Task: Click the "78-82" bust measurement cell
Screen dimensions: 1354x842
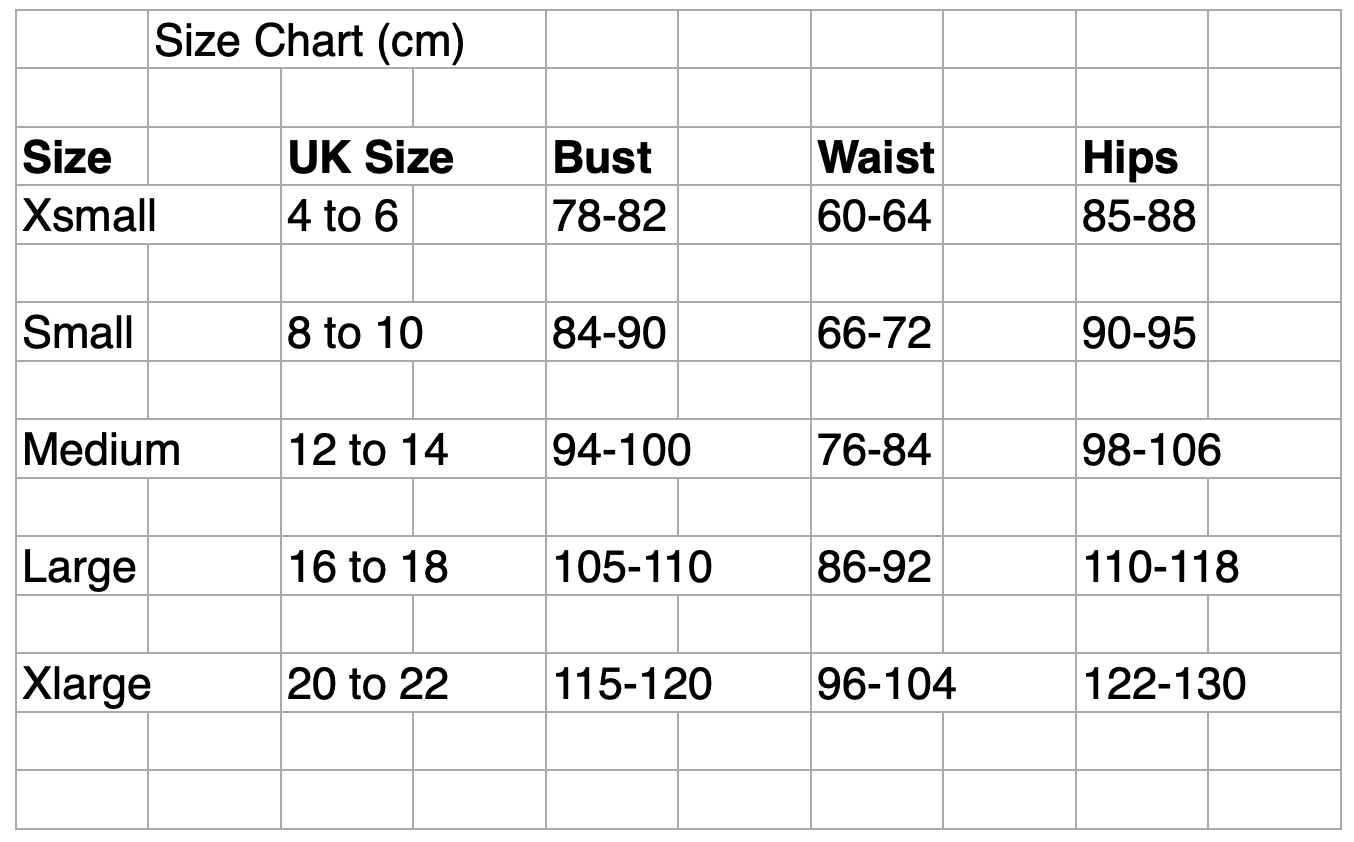Action: pyautogui.click(x=609, y=216)
